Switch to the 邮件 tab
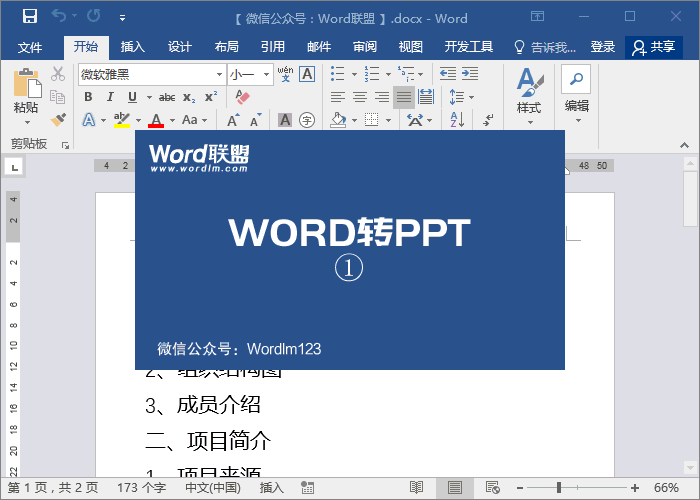The width and height of the screenshot is (700, 500). [319, 47]
